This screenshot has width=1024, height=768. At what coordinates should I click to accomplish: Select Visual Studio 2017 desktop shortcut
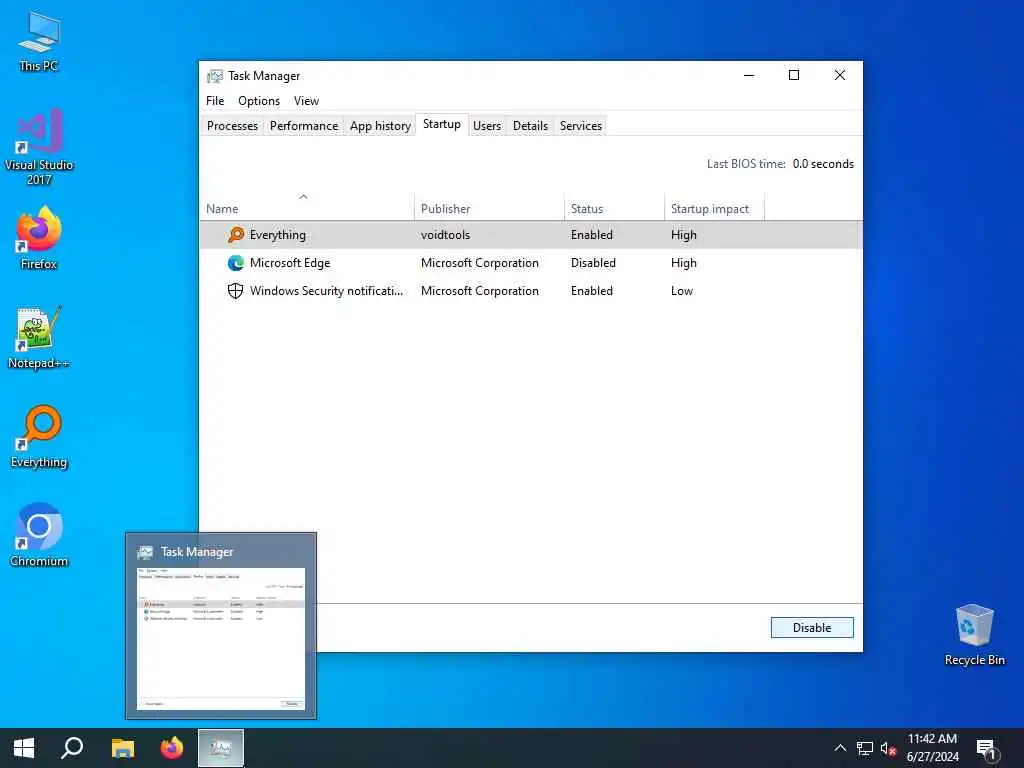(39, 148)
